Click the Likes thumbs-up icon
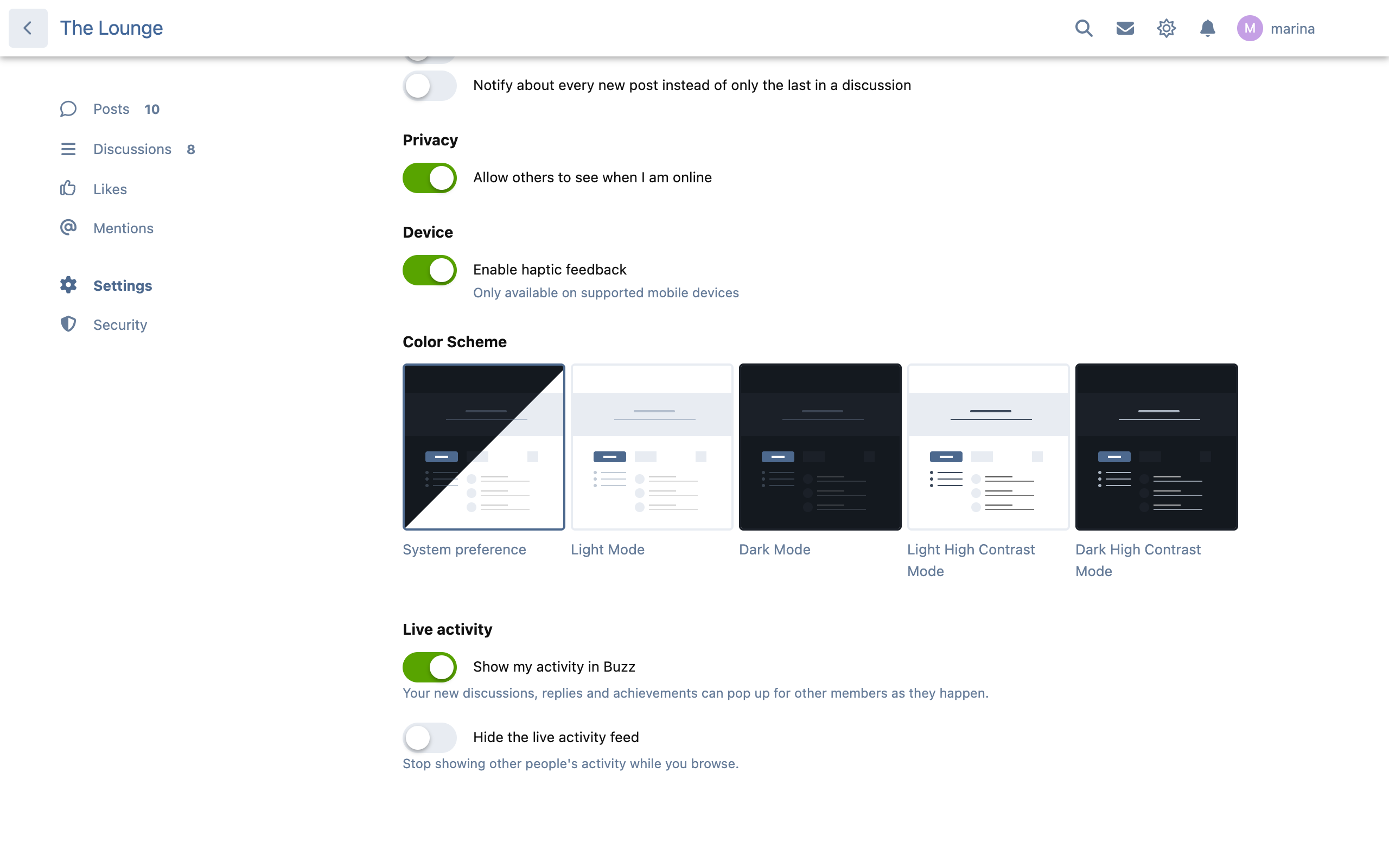Screen dimensions: 1389x868 pyautogui.click(x=68, y=188)
